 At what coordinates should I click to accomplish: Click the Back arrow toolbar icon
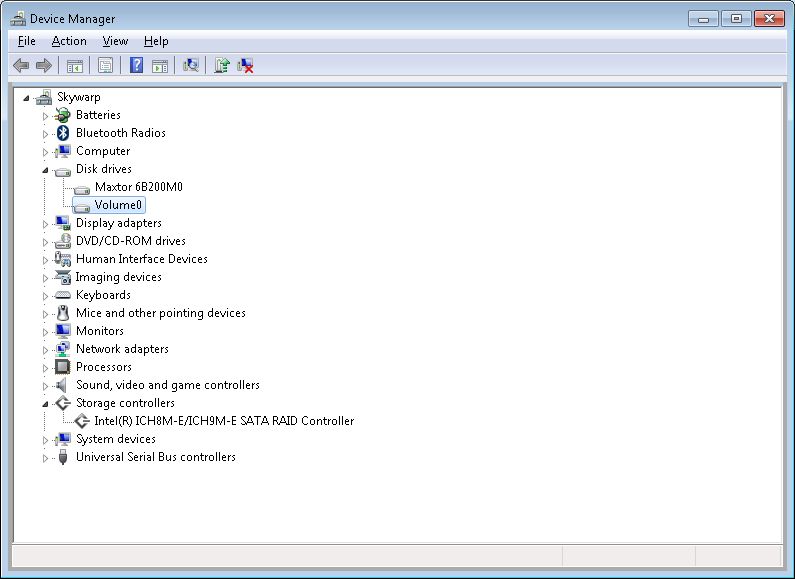(21, 65)
